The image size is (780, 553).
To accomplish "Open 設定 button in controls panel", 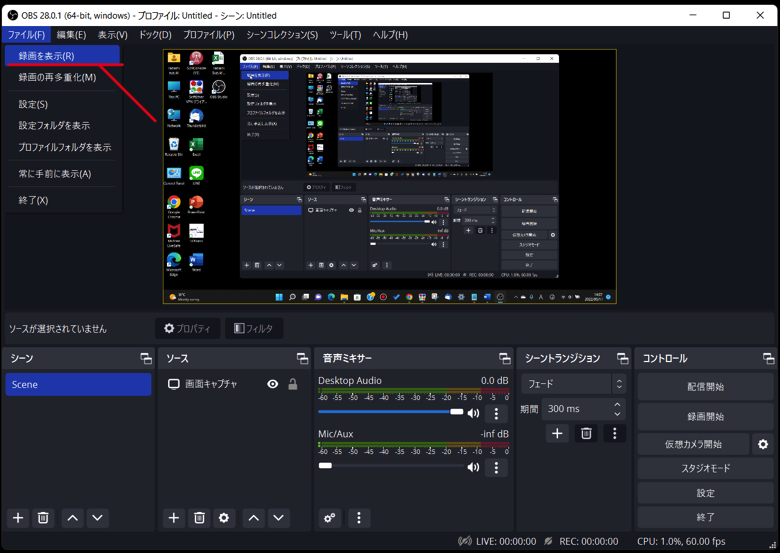I will tap(705, 493).
